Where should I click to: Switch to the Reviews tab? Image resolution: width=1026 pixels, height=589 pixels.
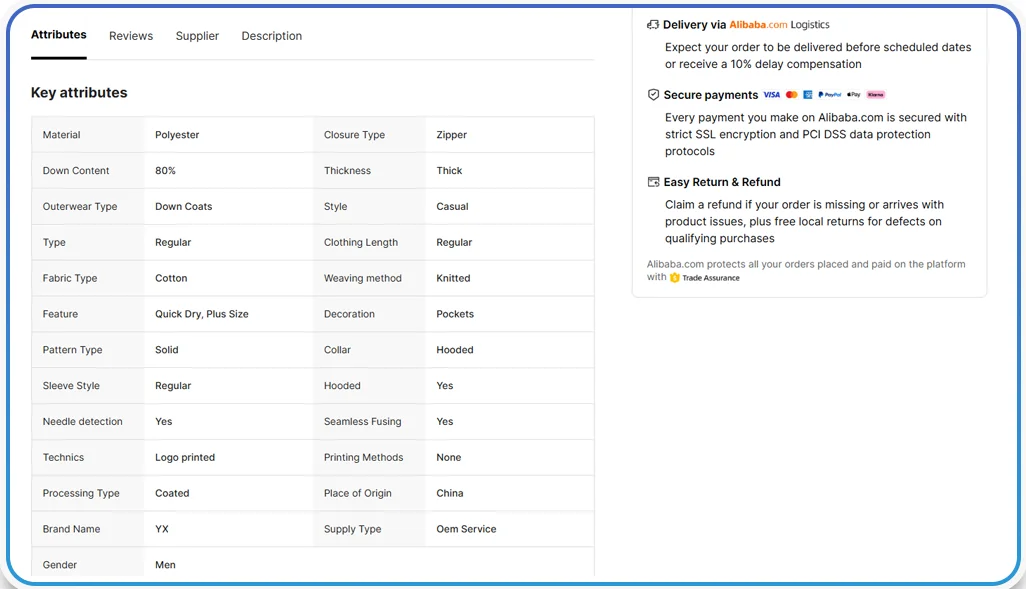click(131, 36)
